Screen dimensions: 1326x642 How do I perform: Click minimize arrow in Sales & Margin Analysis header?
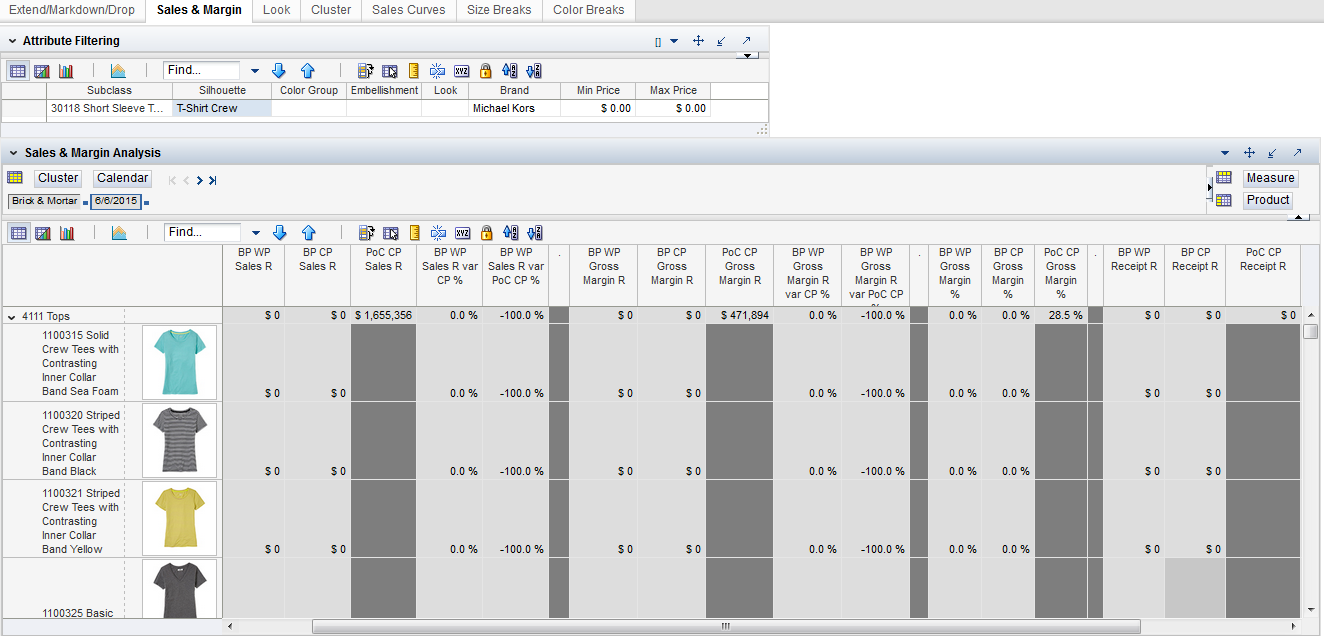pos(1273,153)
